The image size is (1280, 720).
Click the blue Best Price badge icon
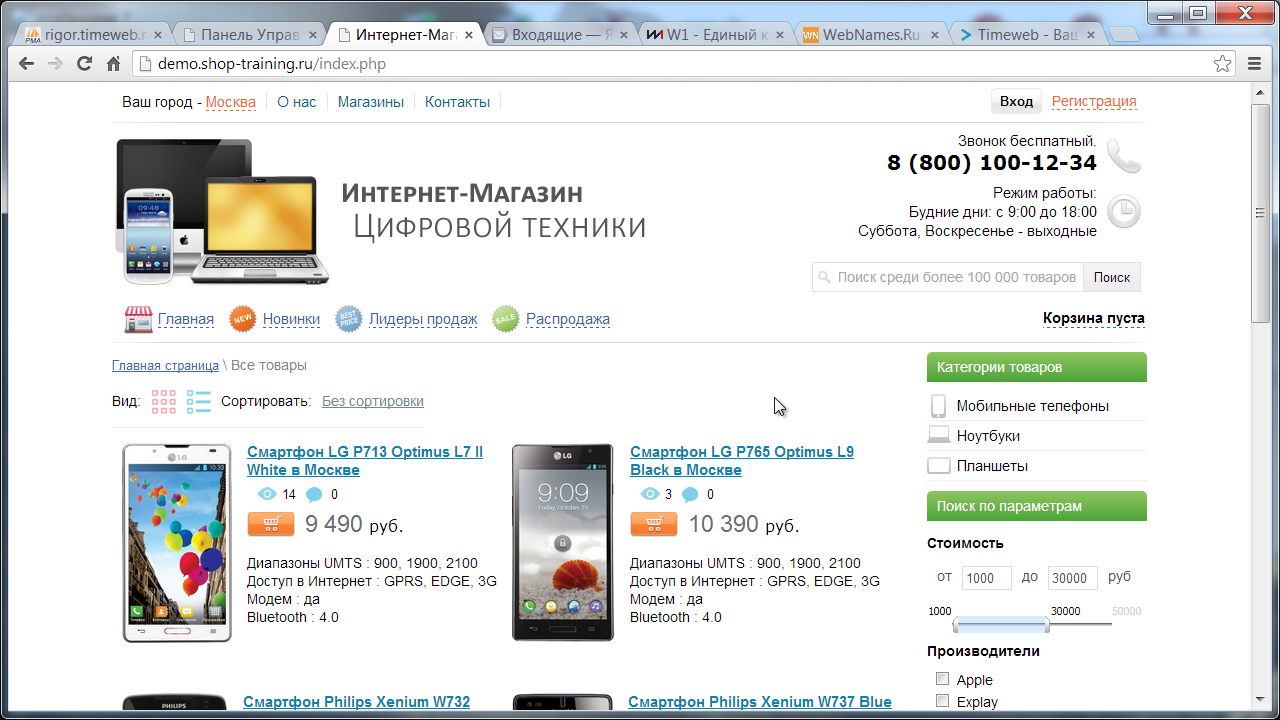point(349,319)
